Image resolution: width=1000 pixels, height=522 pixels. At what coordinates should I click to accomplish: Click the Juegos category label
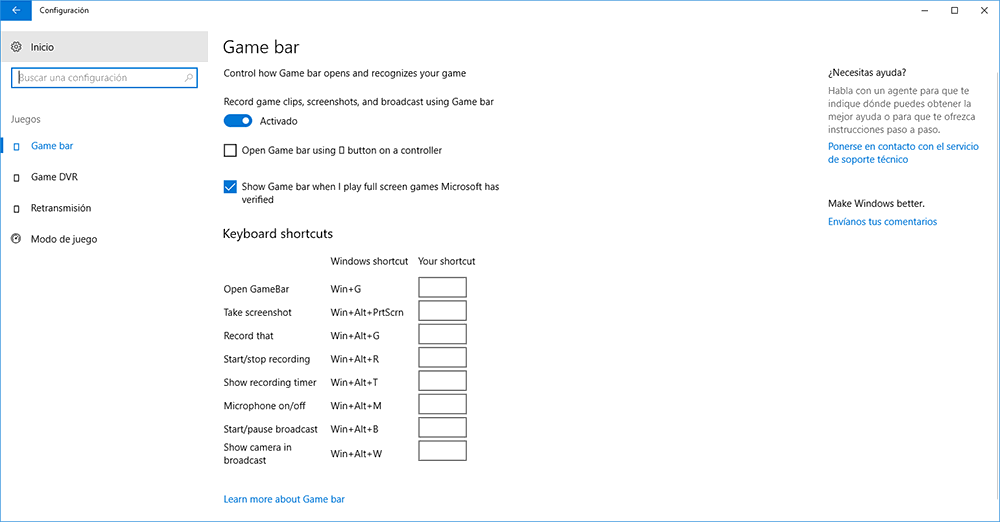coord(26,119)
